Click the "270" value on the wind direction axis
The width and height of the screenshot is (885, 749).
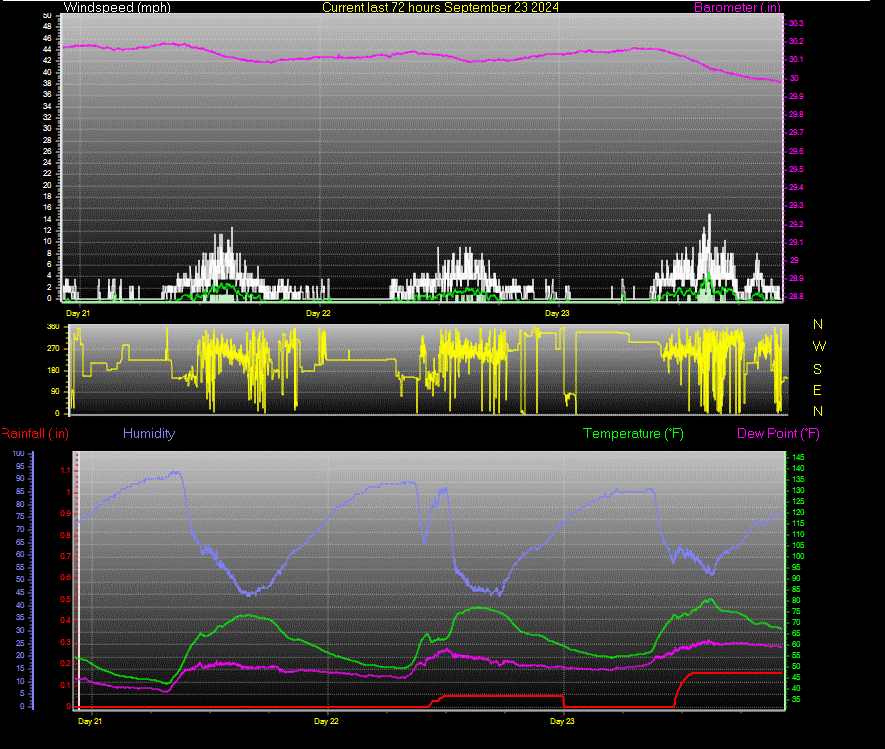point(53,348)
